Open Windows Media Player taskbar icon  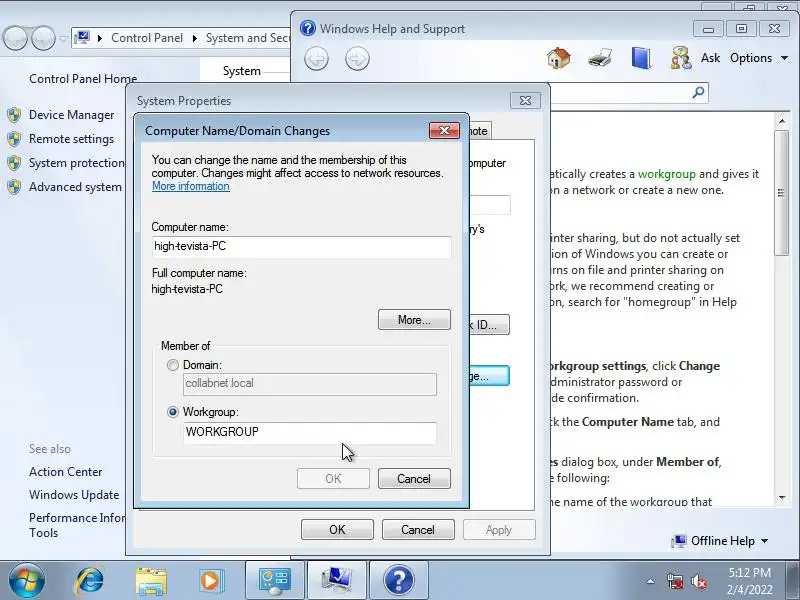click(211, 580)
